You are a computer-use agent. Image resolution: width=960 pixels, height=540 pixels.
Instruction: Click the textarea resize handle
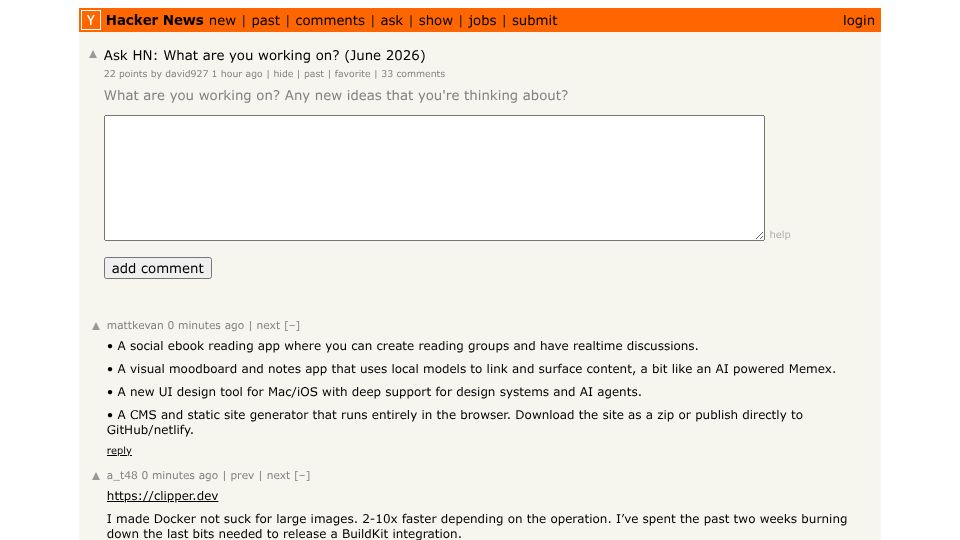point(760,235)
